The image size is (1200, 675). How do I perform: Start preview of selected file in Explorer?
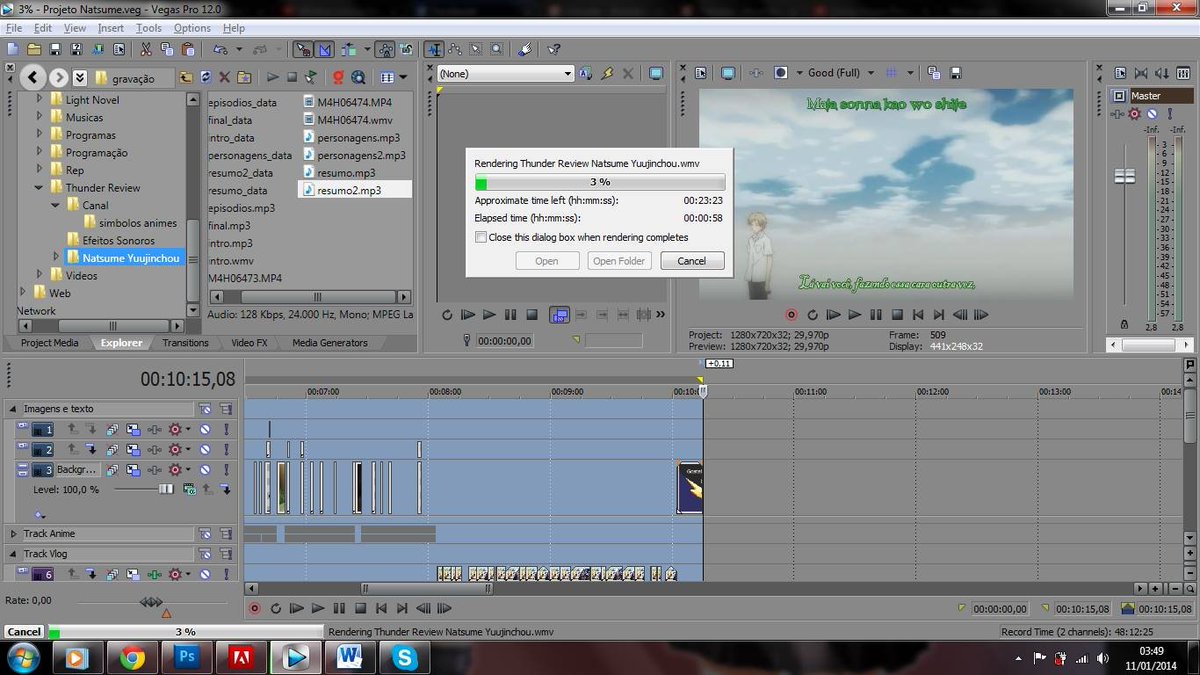click(272, 77)
